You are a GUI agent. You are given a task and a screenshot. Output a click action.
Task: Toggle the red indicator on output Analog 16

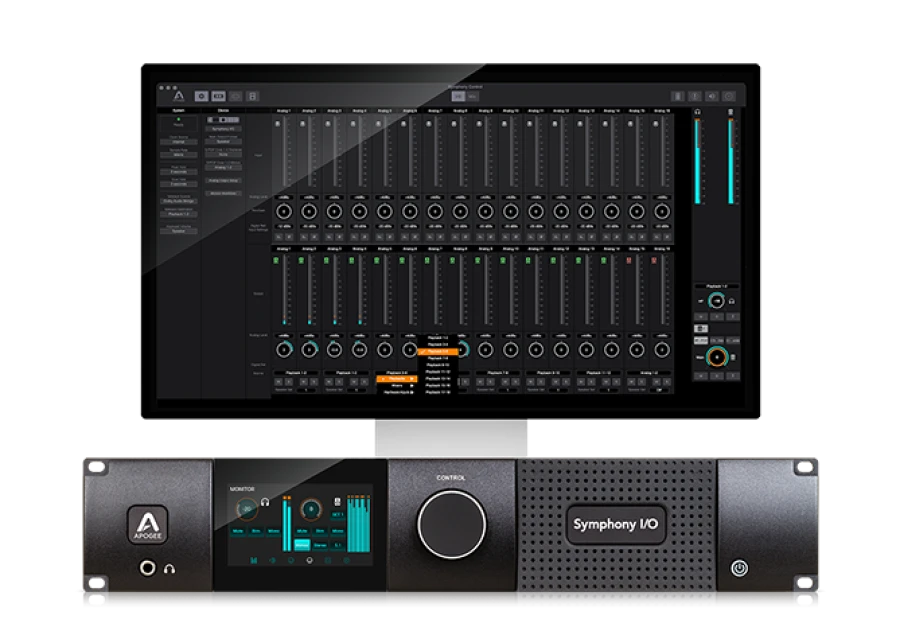(x=654, y=261)
